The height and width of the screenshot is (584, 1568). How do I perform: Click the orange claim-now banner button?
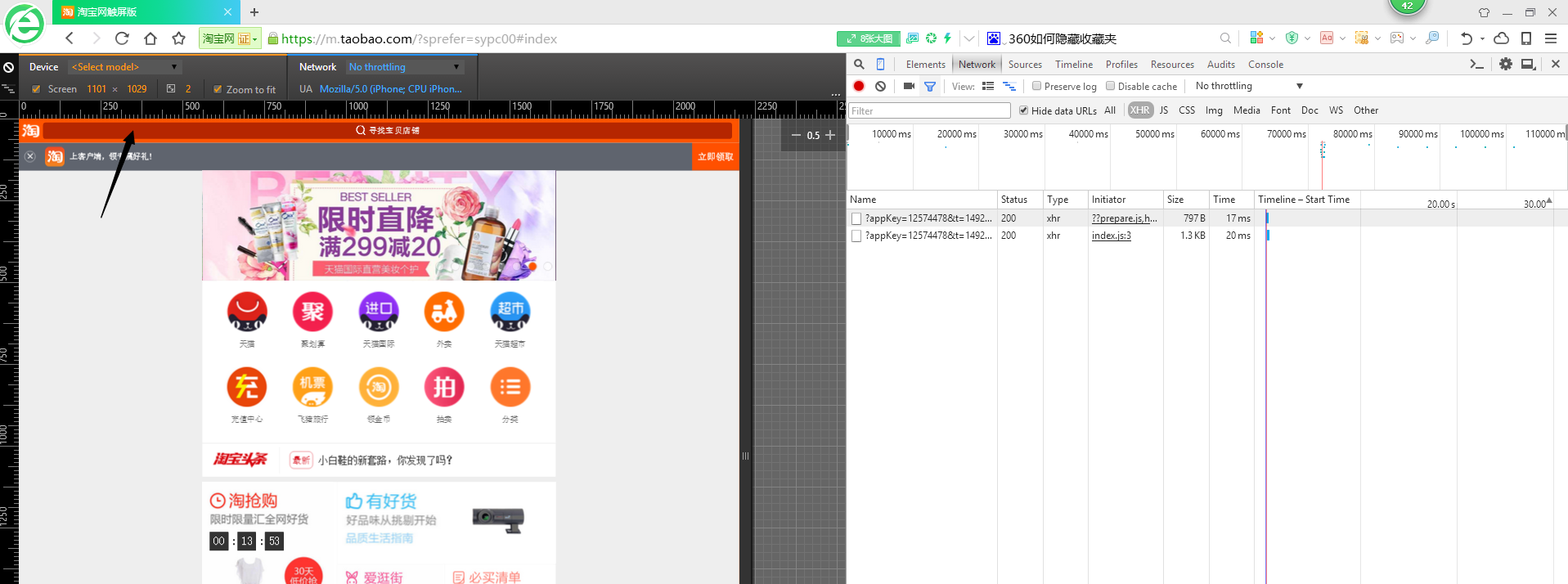[x=716, y=156]
